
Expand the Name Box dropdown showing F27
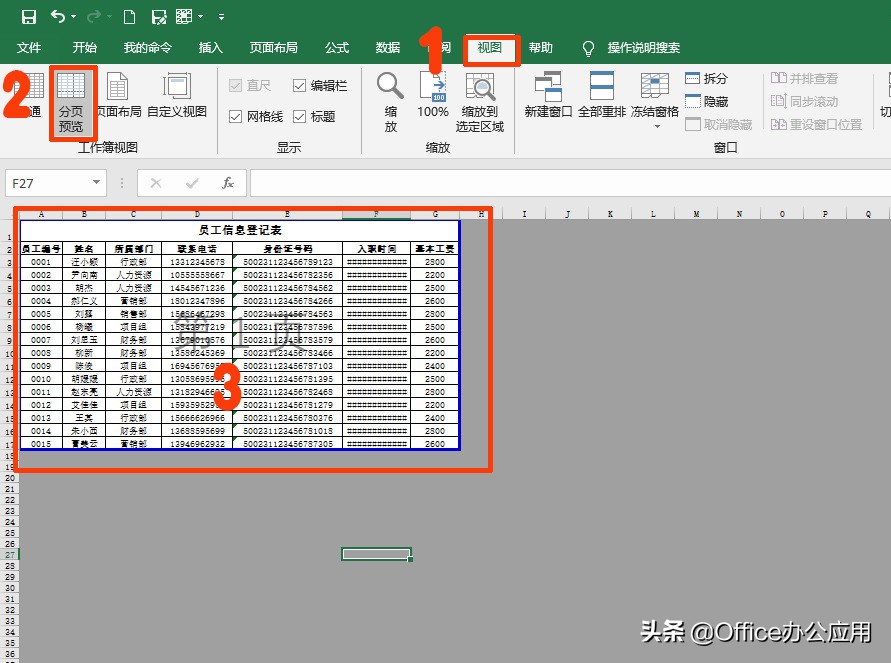pyautogui.click(x=95, y=183)
